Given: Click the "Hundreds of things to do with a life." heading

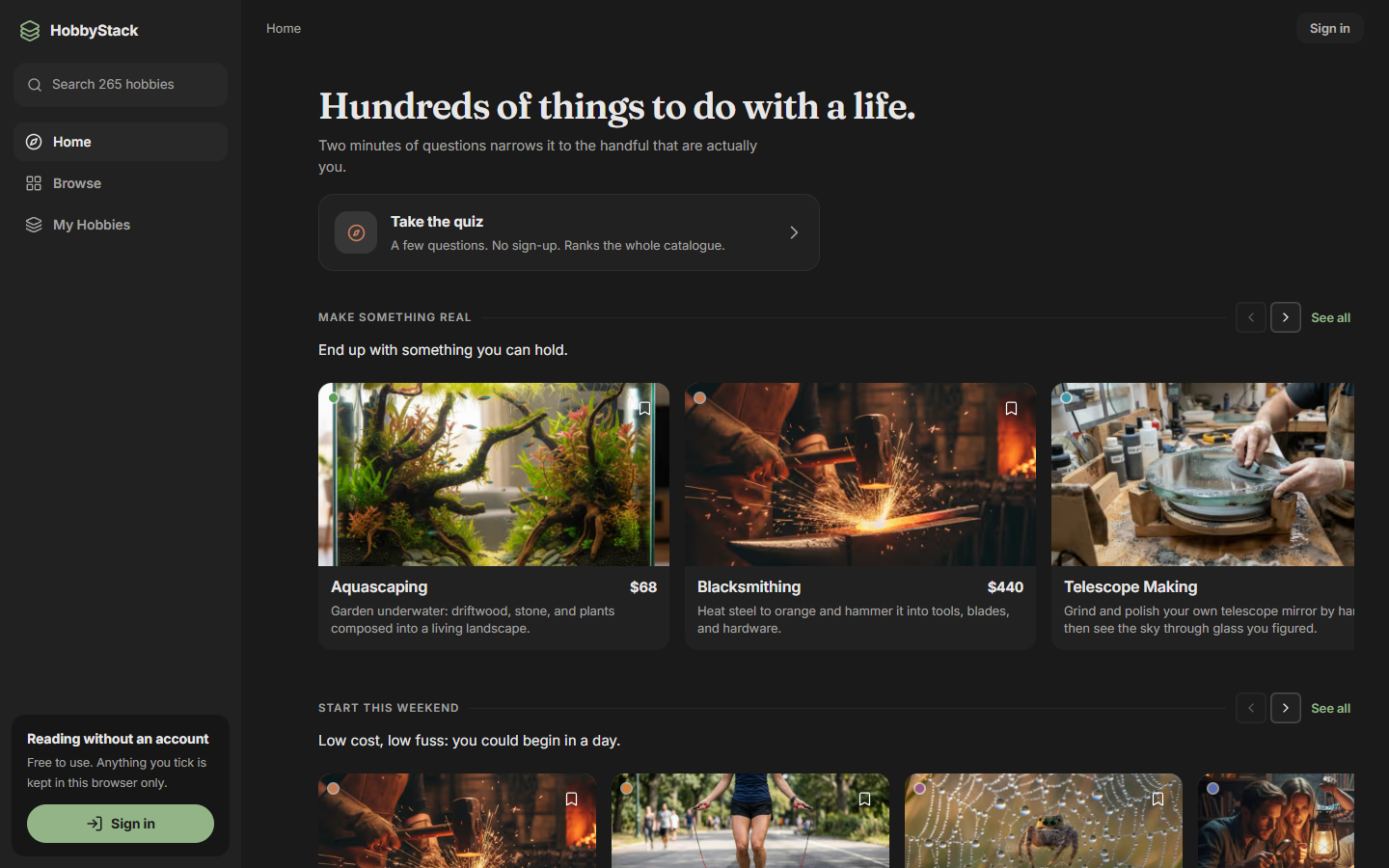Looking at the screenshot, I should point(617,106).
